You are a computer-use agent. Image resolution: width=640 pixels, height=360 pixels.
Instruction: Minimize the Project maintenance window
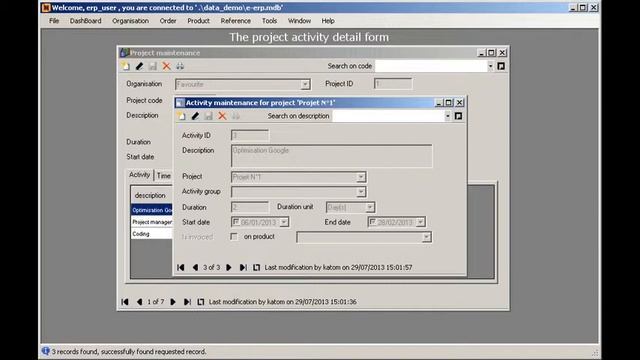[481, 53]
